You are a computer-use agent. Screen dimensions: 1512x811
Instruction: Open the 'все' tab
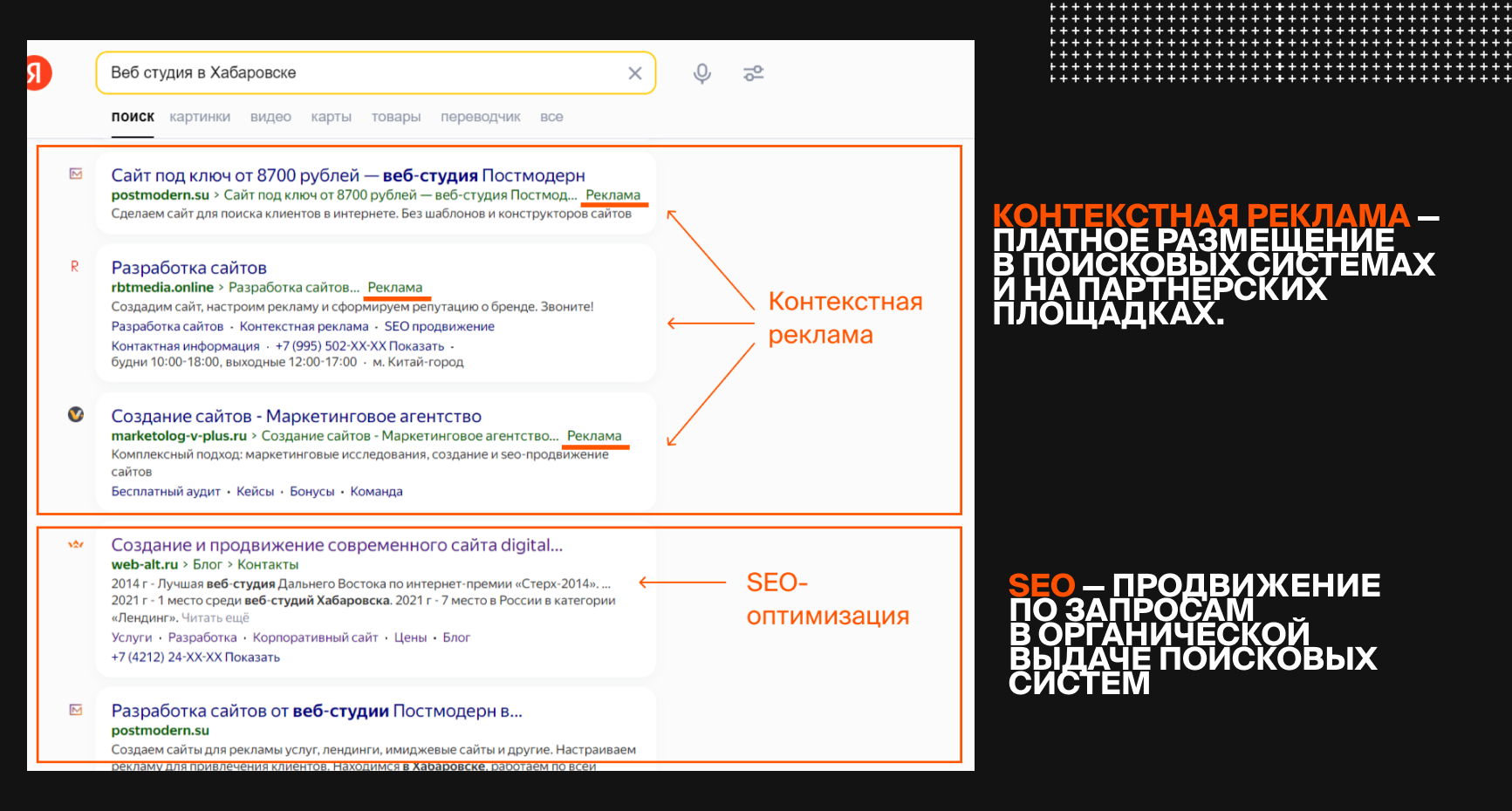[x=551, y=117]
